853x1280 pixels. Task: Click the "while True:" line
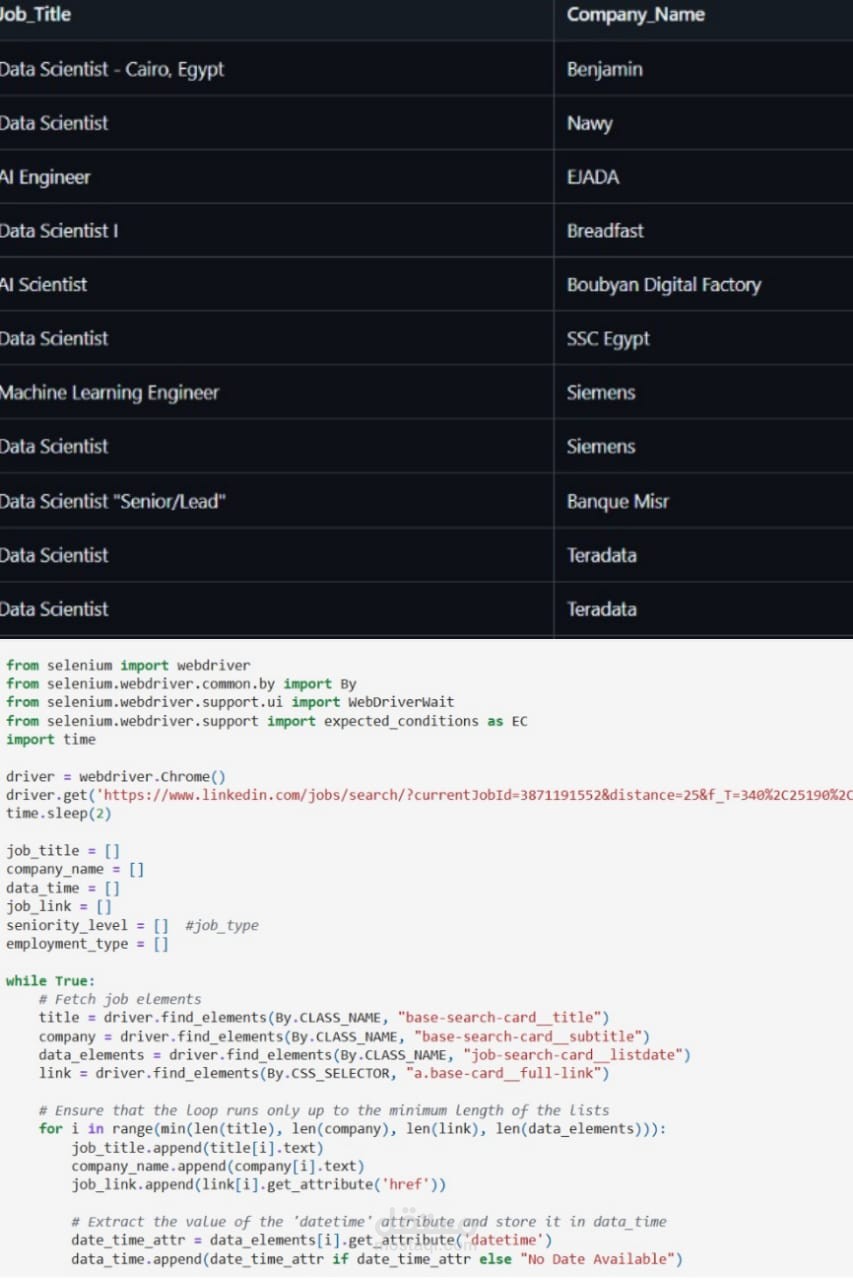click(50, 981)
